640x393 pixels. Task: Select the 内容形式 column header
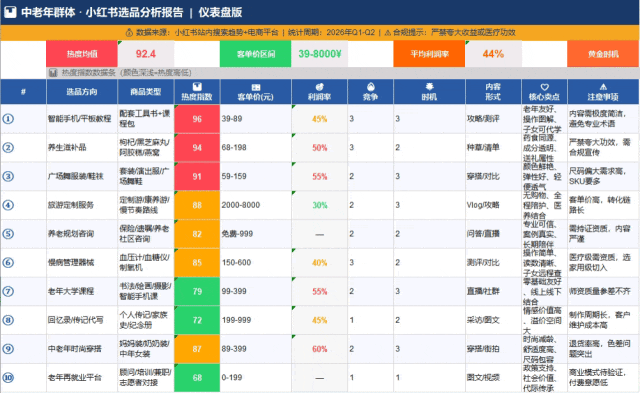point(493,92)
